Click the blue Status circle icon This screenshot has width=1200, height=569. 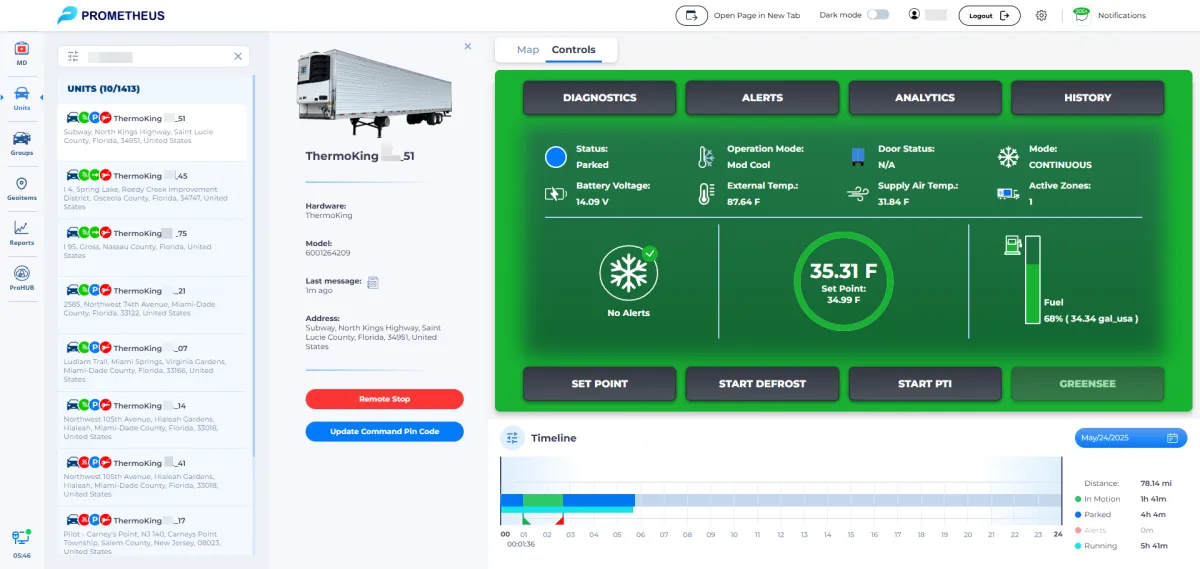click(555, 157)
